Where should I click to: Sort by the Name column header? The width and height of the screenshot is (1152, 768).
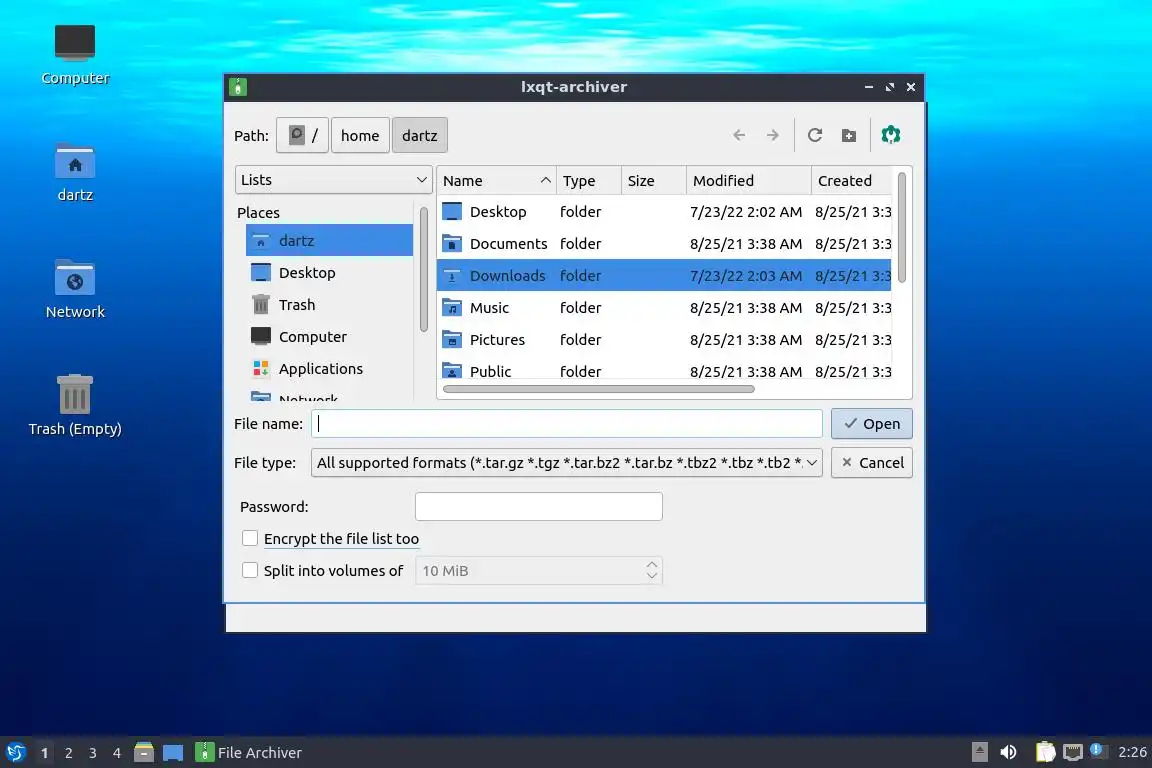(497, 181)
